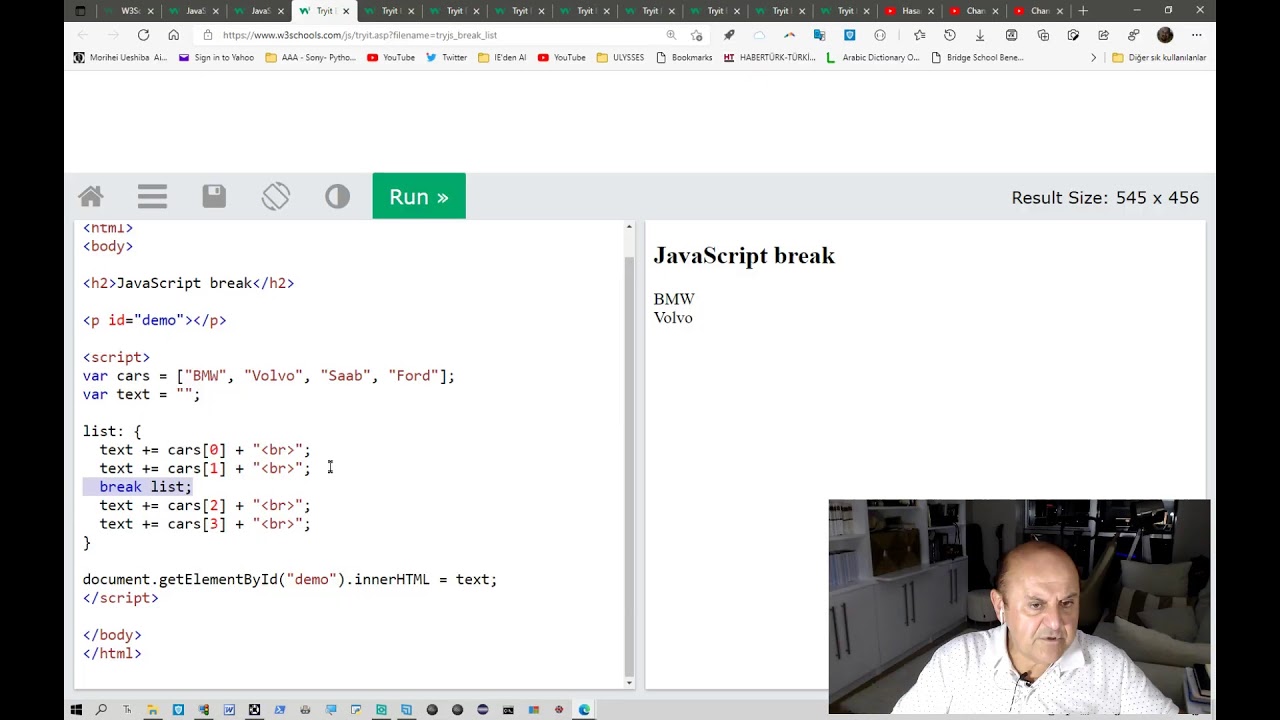Go to the W3Schools home icon
This screenshot has width=1280, height=720.
tap(91, 197)
